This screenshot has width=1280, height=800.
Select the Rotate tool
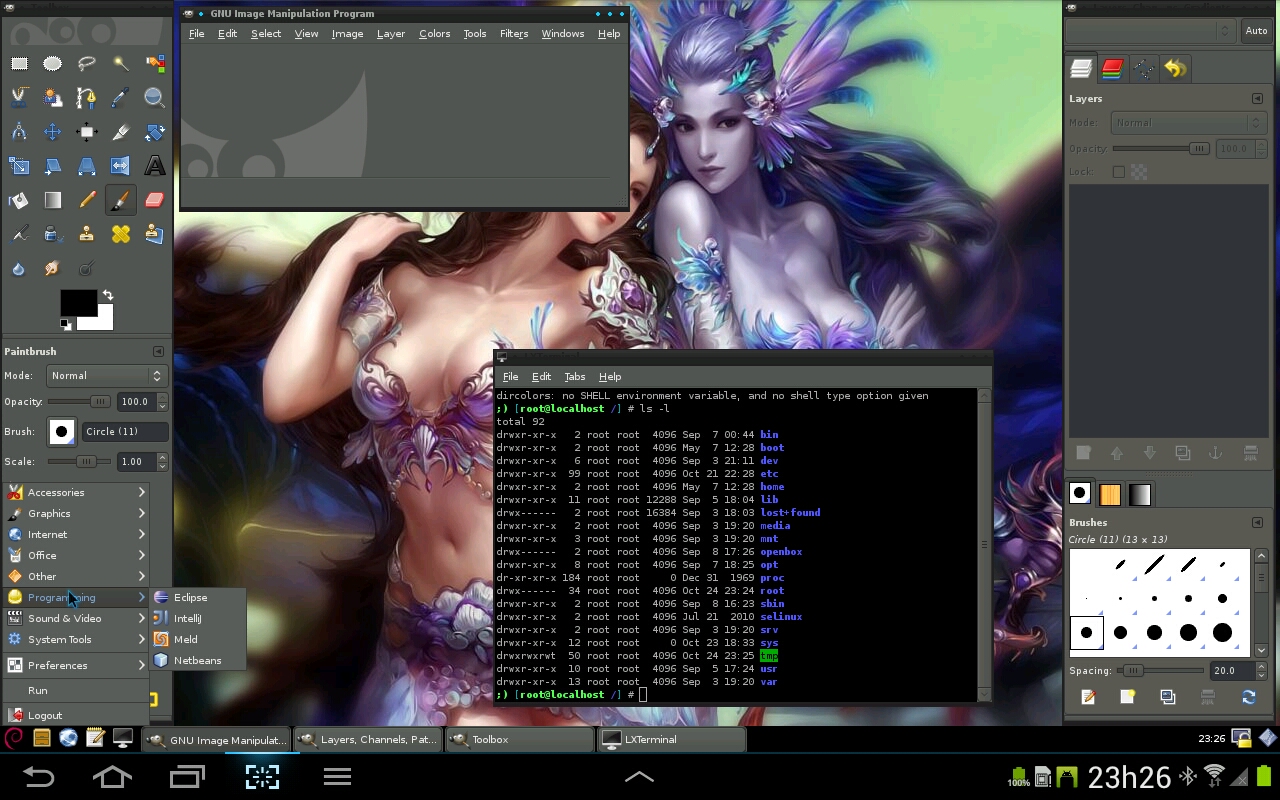pos(154,131)
